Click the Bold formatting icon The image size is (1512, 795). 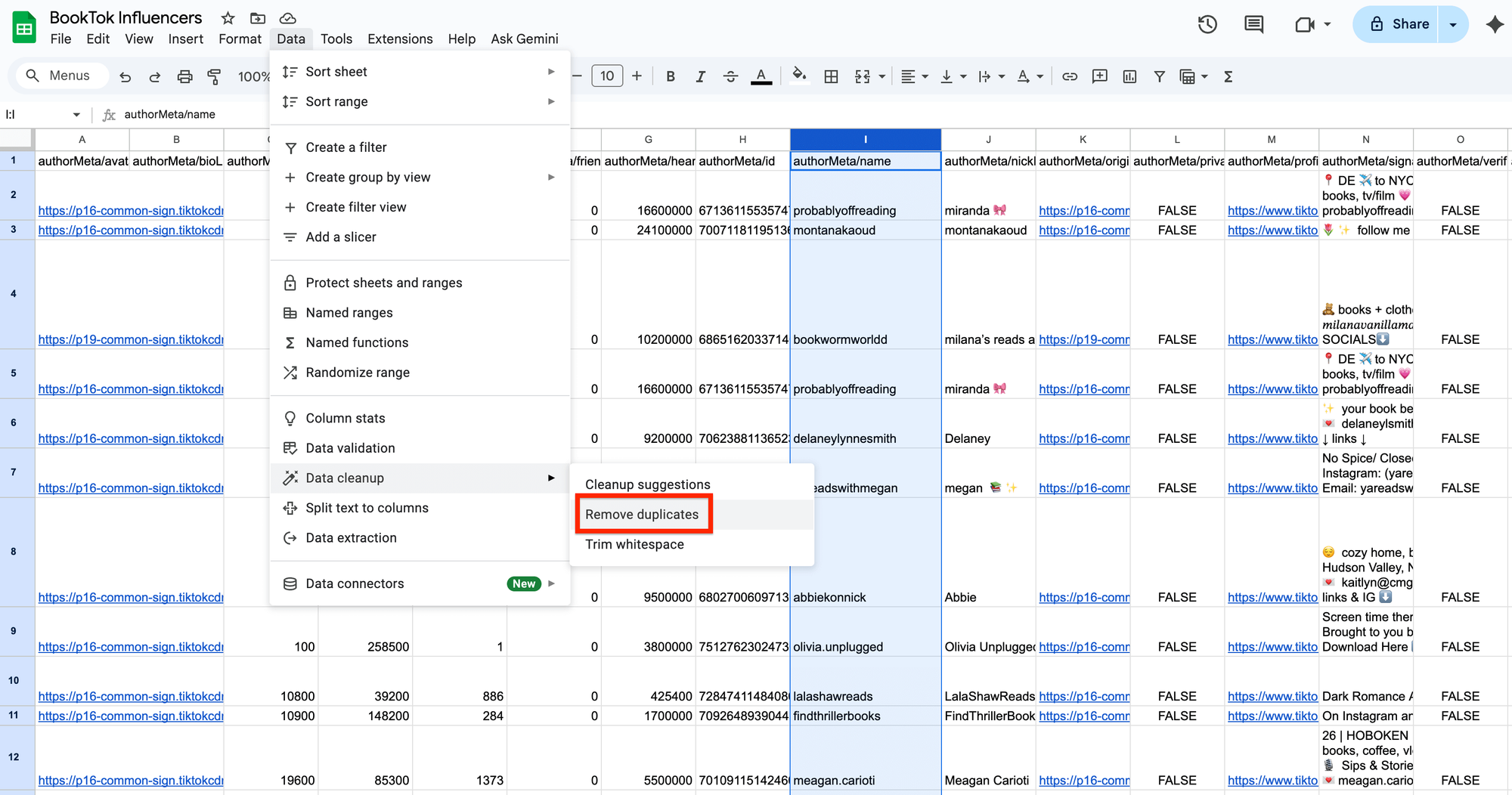pos(671,76)
